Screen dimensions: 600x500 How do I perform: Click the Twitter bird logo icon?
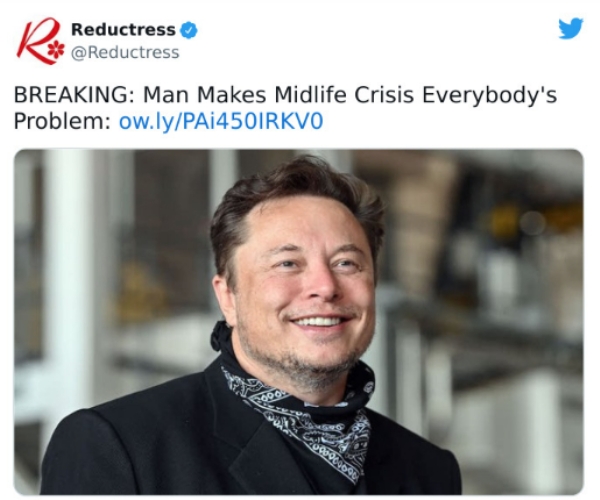coord(571,28)
